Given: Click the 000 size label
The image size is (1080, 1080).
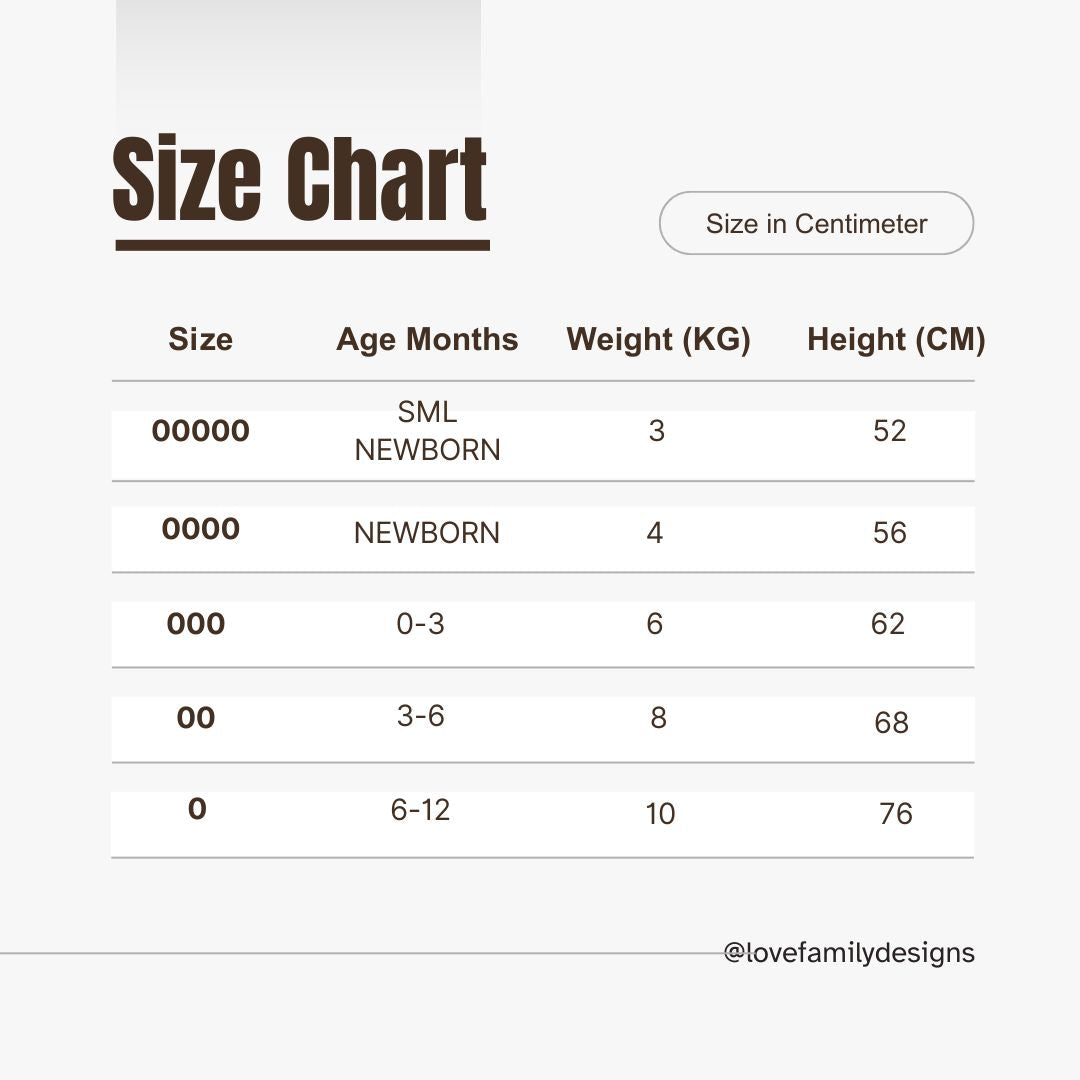Looking at the screenshot, I should point(196,624).
